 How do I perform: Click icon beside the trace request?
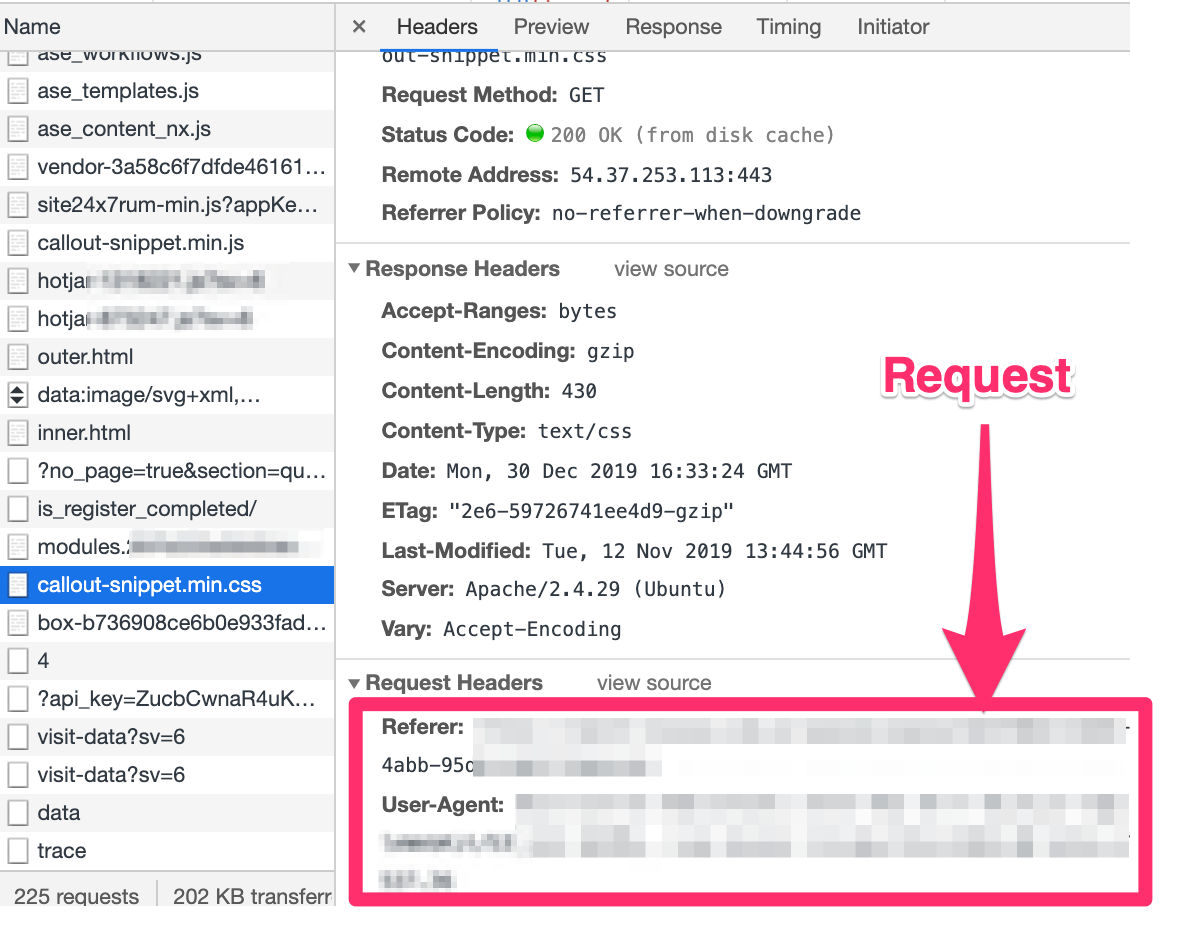(17, 851)
